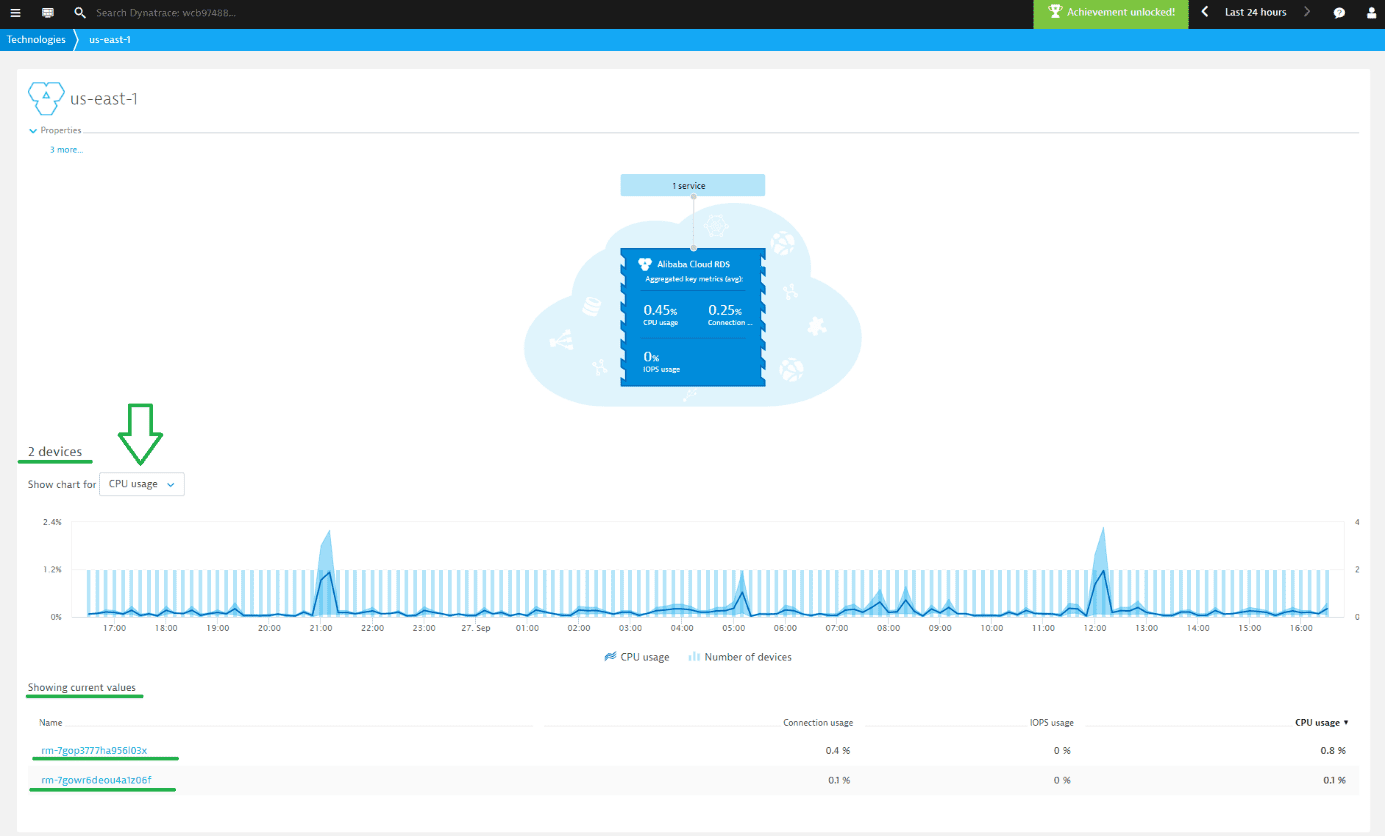Click the 12:00 CPU spike on chart
This screenshot has width=1385, height=836.
pos(1102,570)
